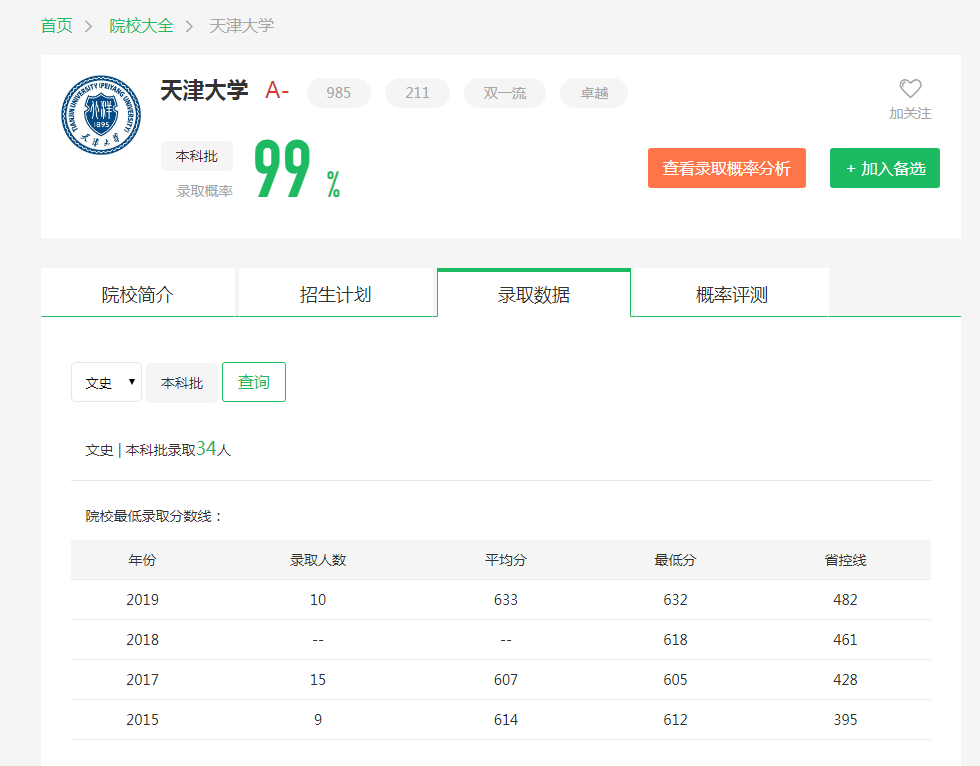The image size is (980, 766).
Task: Click the A- rating next to name
Action: click(x=277, y=91)
